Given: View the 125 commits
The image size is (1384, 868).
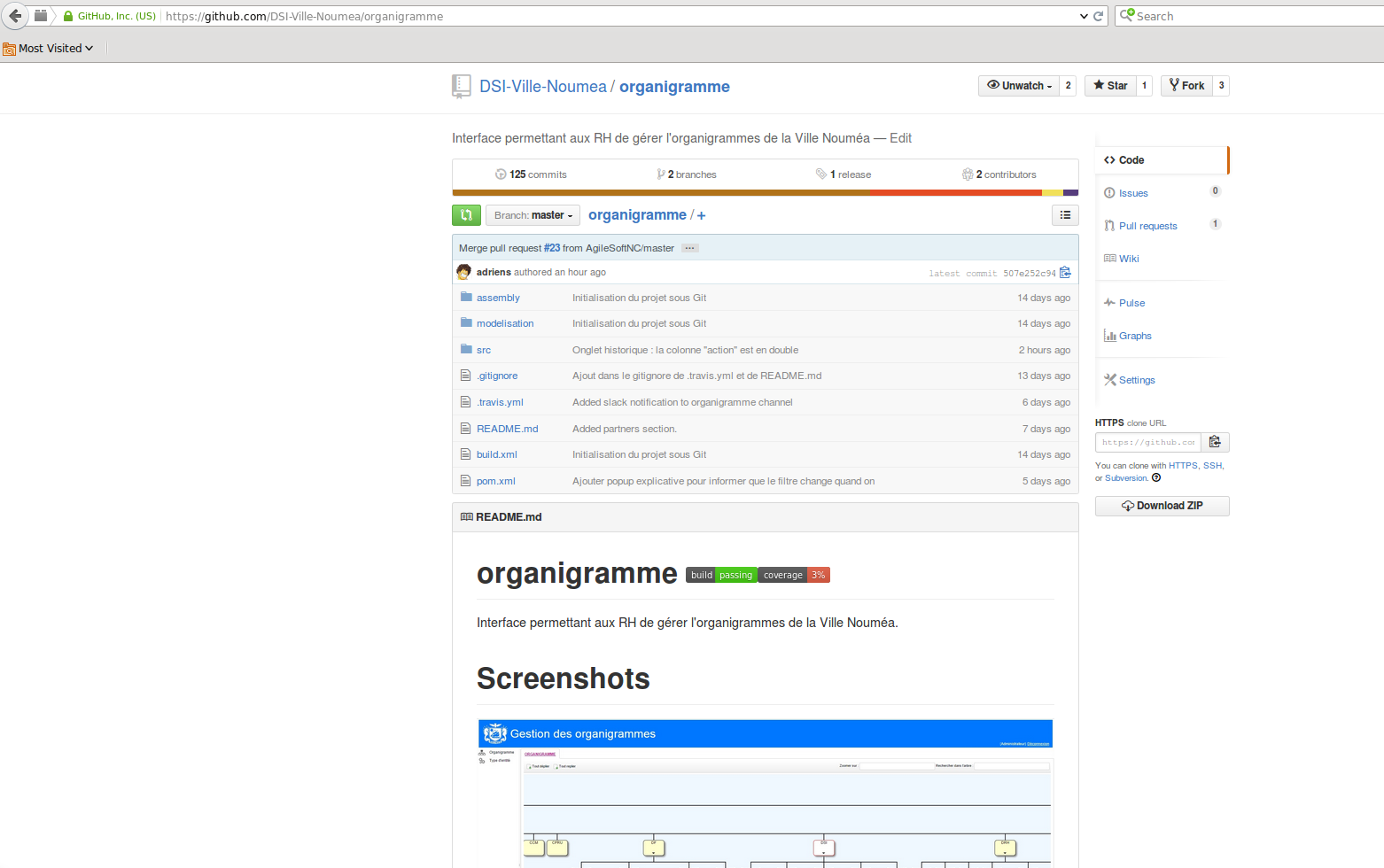Looking at the screenshot, I should click(531, 174).
